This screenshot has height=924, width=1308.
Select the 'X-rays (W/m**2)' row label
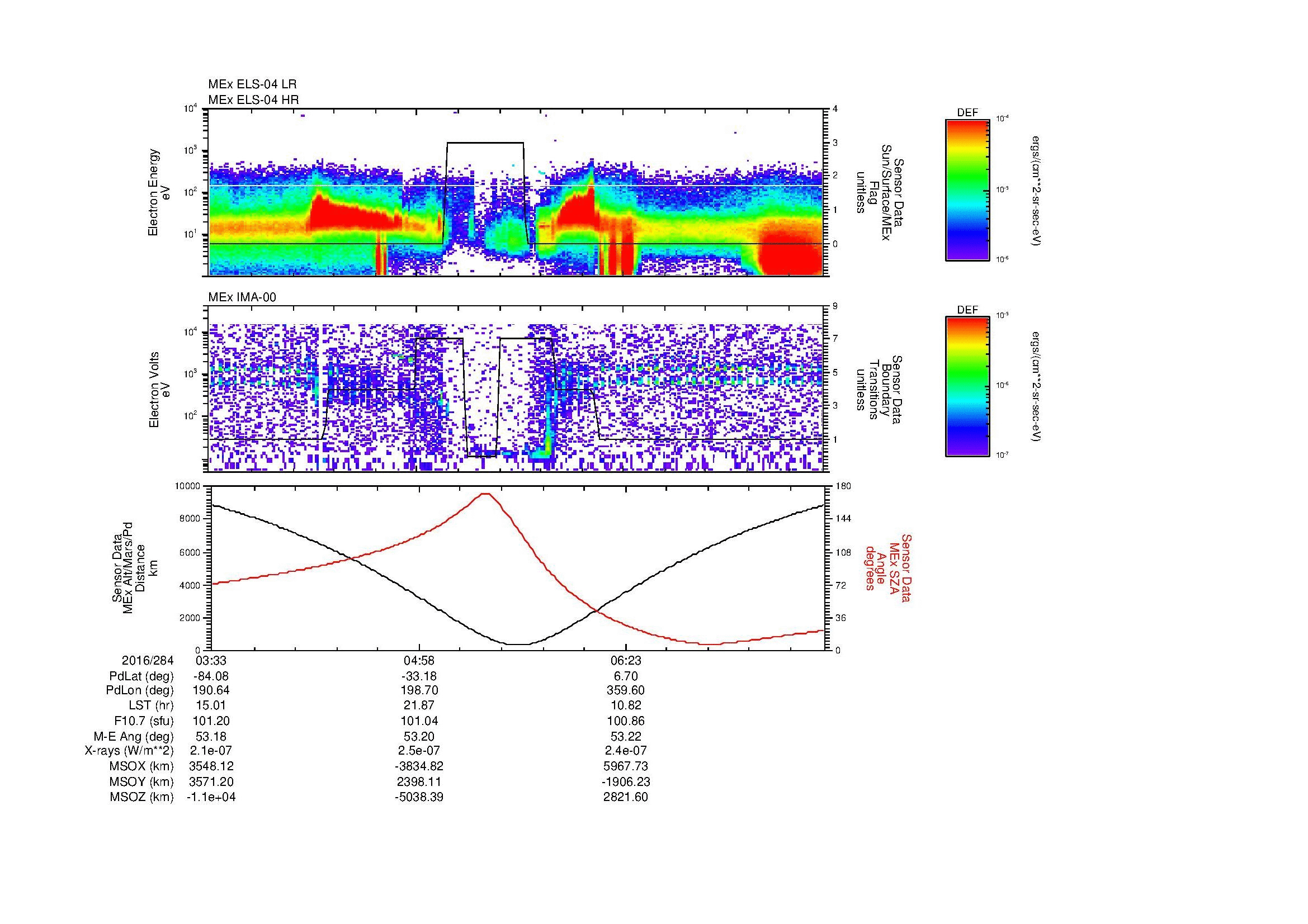tap(129, 751)
